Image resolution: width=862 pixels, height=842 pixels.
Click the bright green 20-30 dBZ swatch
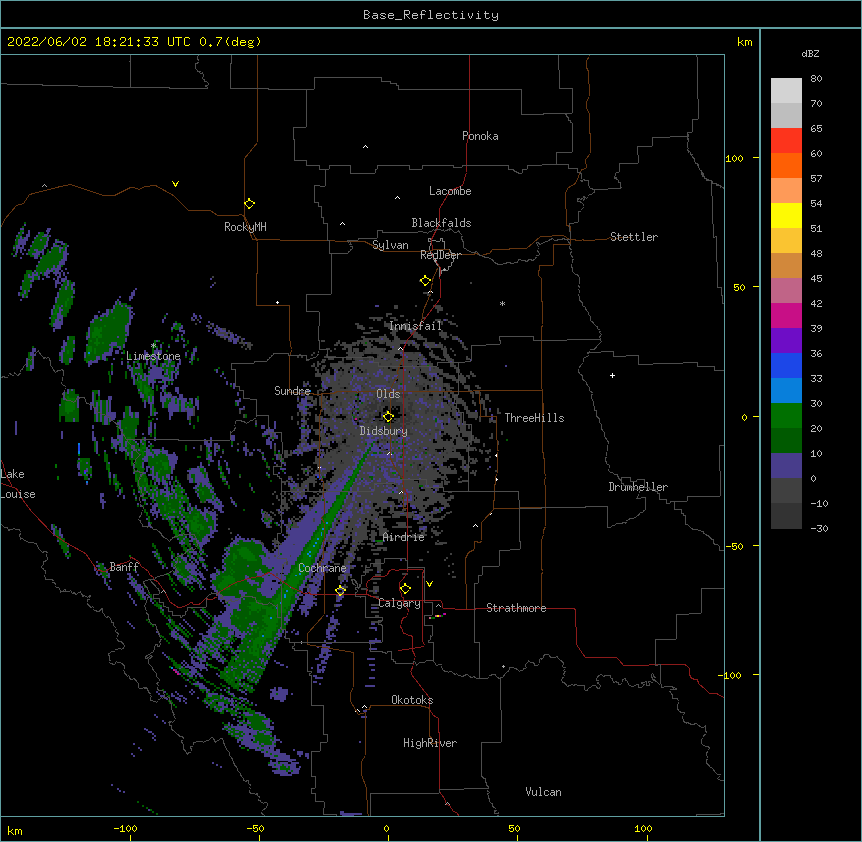[786, 416]
